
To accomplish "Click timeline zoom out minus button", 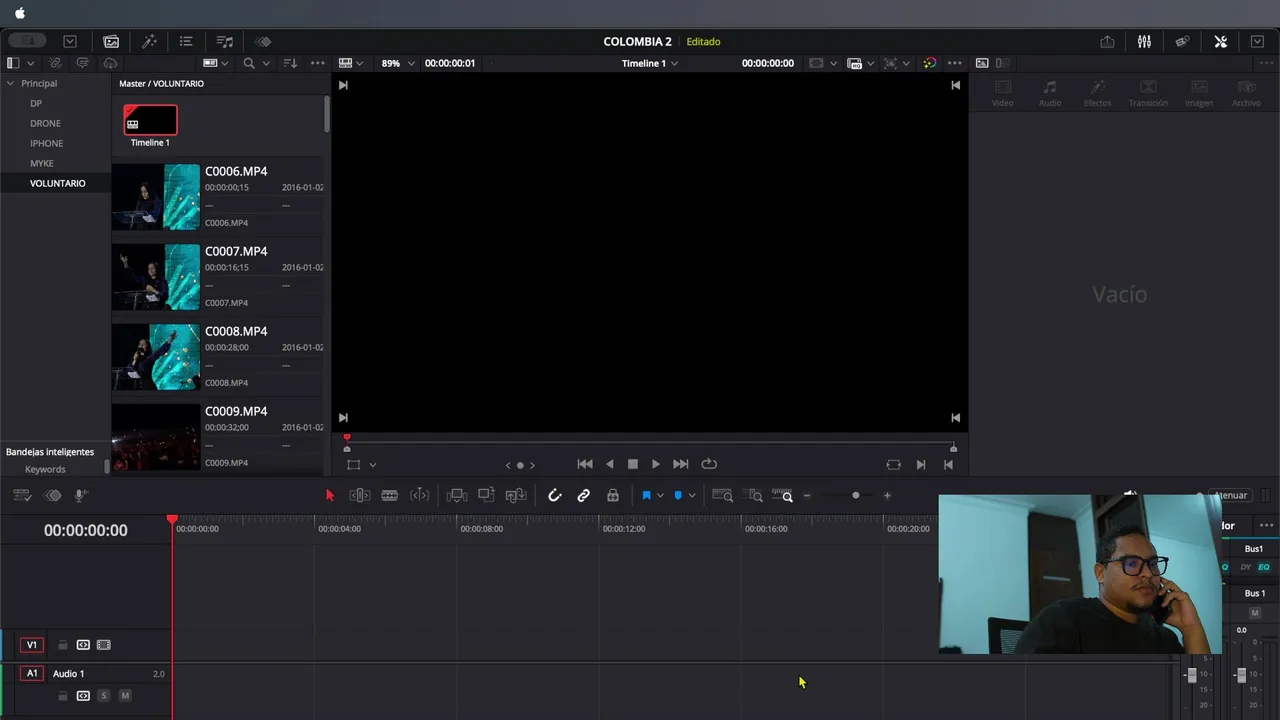I will pyautogui.click(x=807, y=495).
